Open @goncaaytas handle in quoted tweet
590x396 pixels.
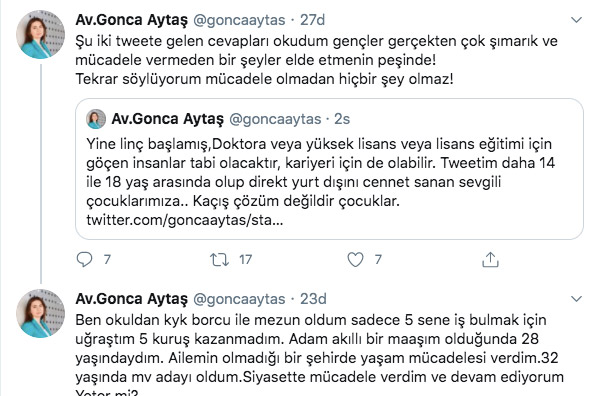tap(275, 119)
